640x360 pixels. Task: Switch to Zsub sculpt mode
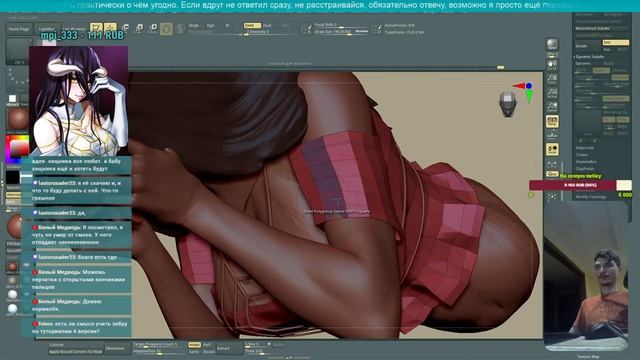[267, 25]
